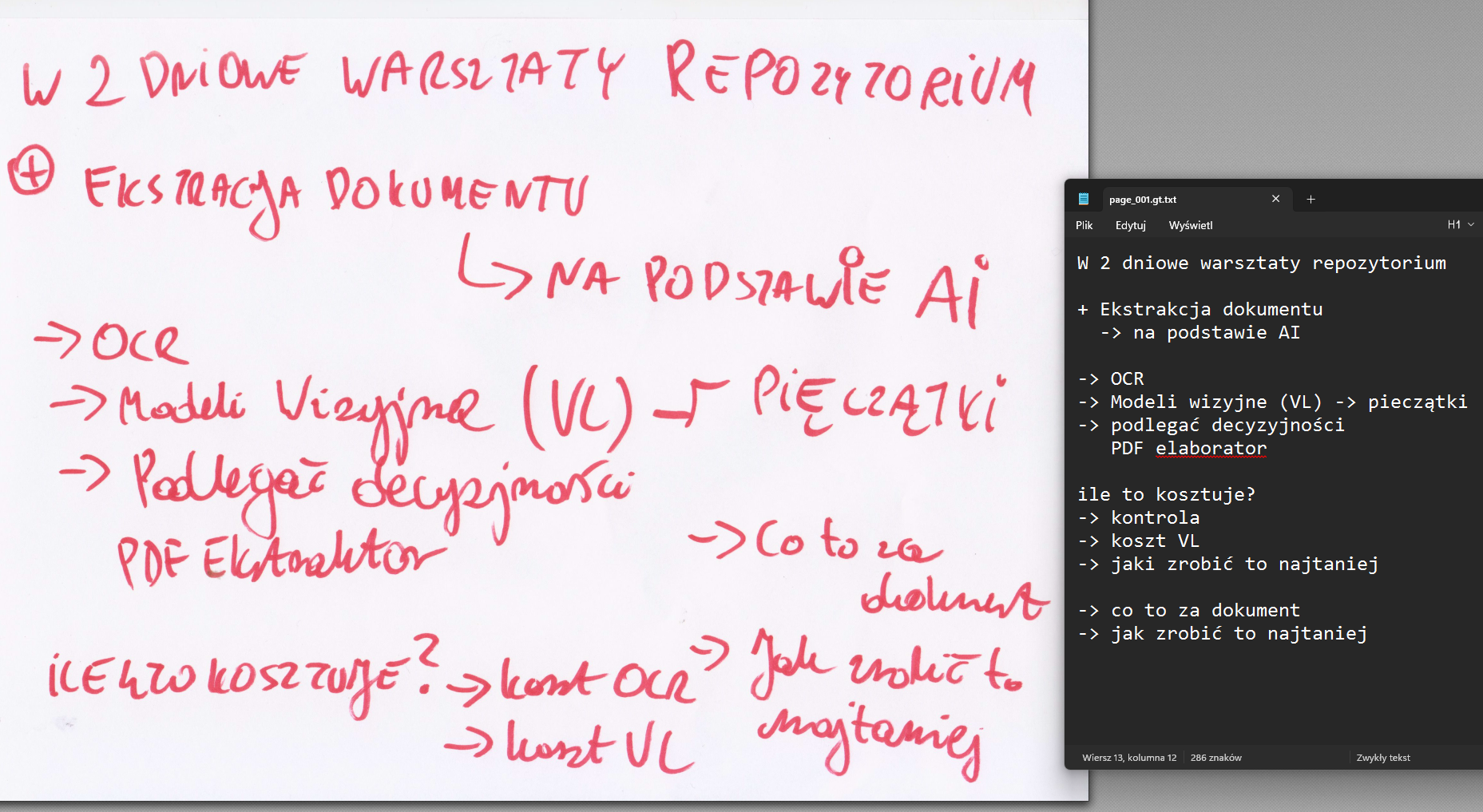Screen dimensions: 1483x812
Task: Open the Plik menu
Action: [x=1084, y=225]
